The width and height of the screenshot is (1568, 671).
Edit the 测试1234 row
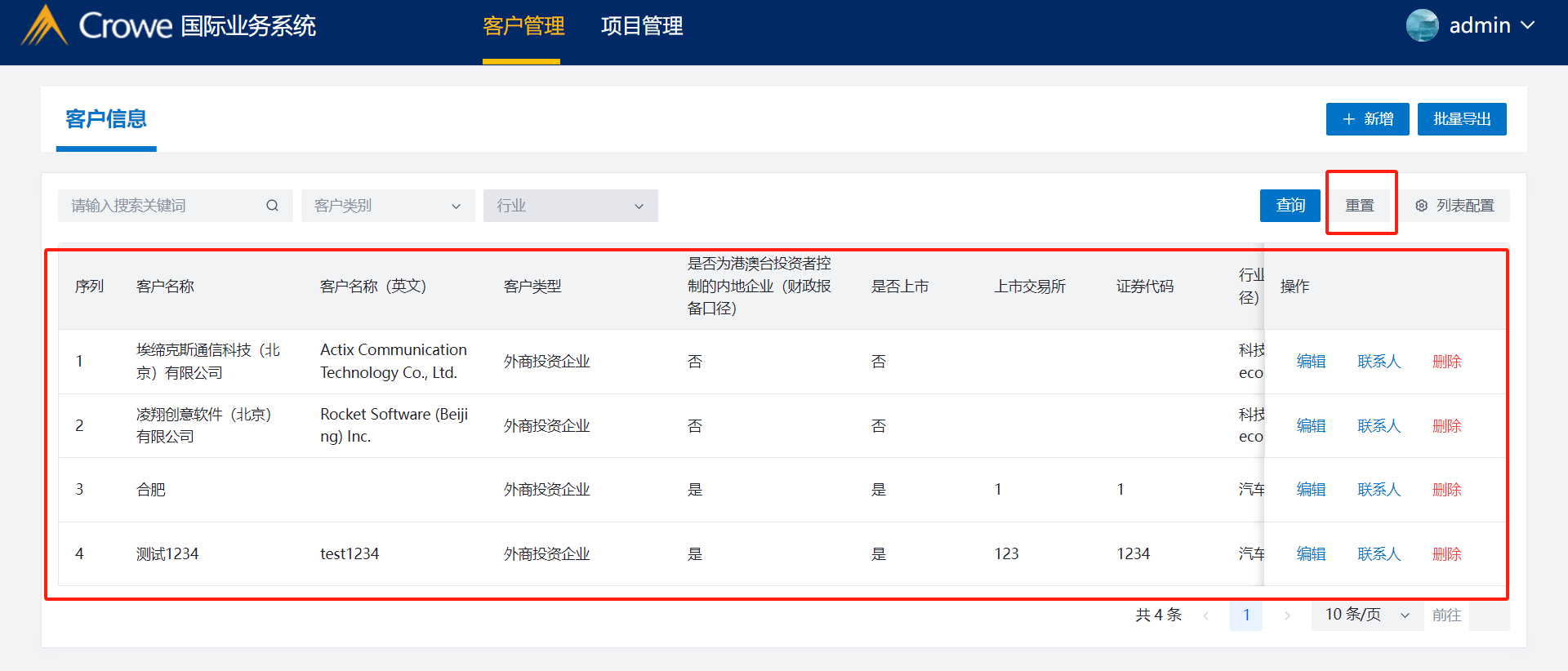[x=1311, y=554]
